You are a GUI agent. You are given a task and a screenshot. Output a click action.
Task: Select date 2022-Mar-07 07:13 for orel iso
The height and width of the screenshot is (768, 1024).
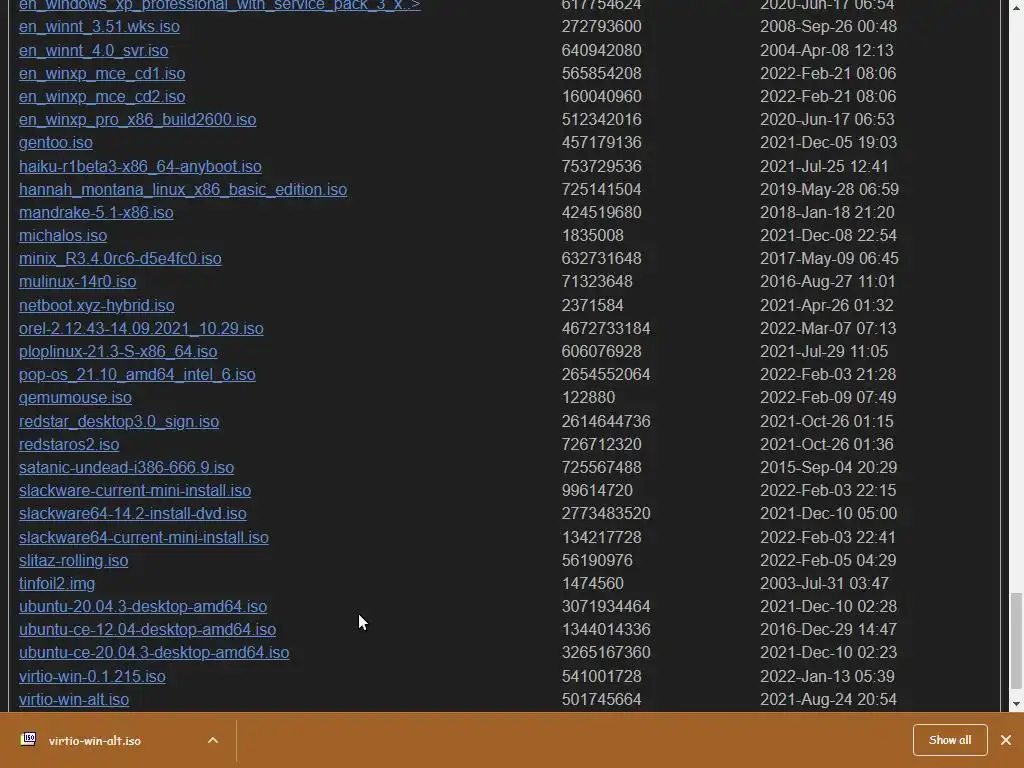[x=828, y=328]
